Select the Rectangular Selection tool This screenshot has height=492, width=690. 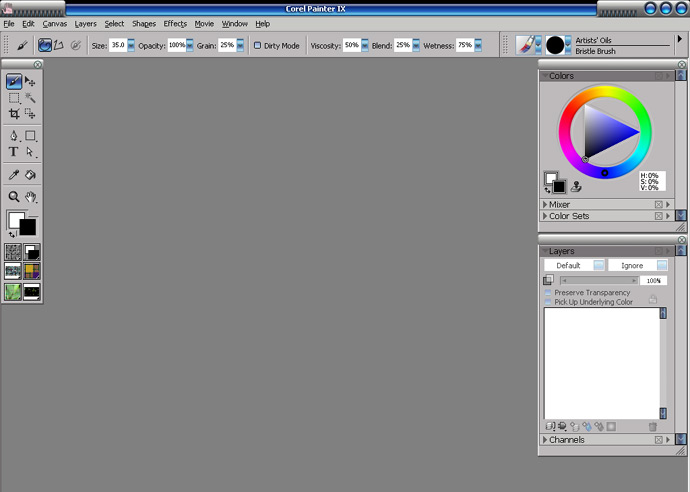pos(14,98)
